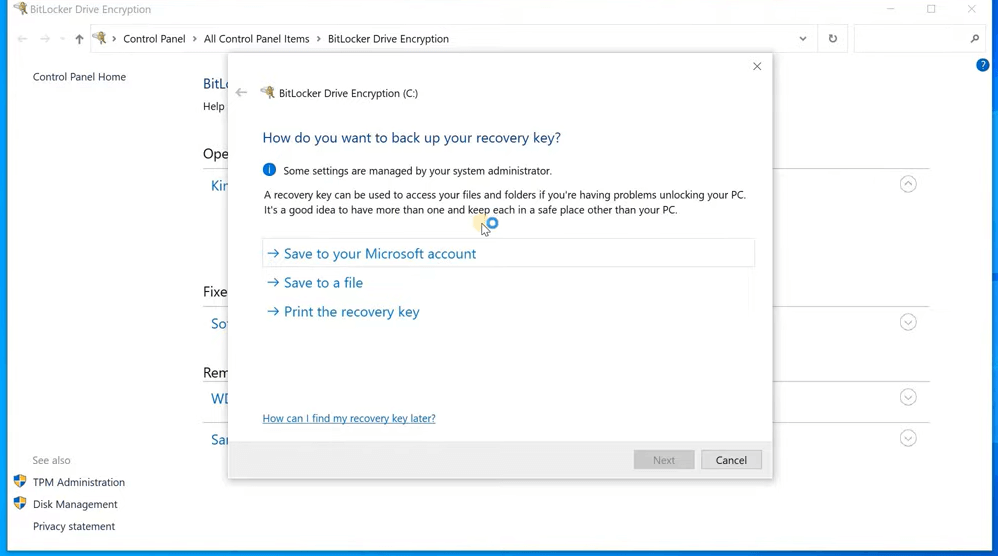Click 'BitLocker Drive Encryption (C:)' dialog title
998x556 pixels.
click(x=348, y=93)
